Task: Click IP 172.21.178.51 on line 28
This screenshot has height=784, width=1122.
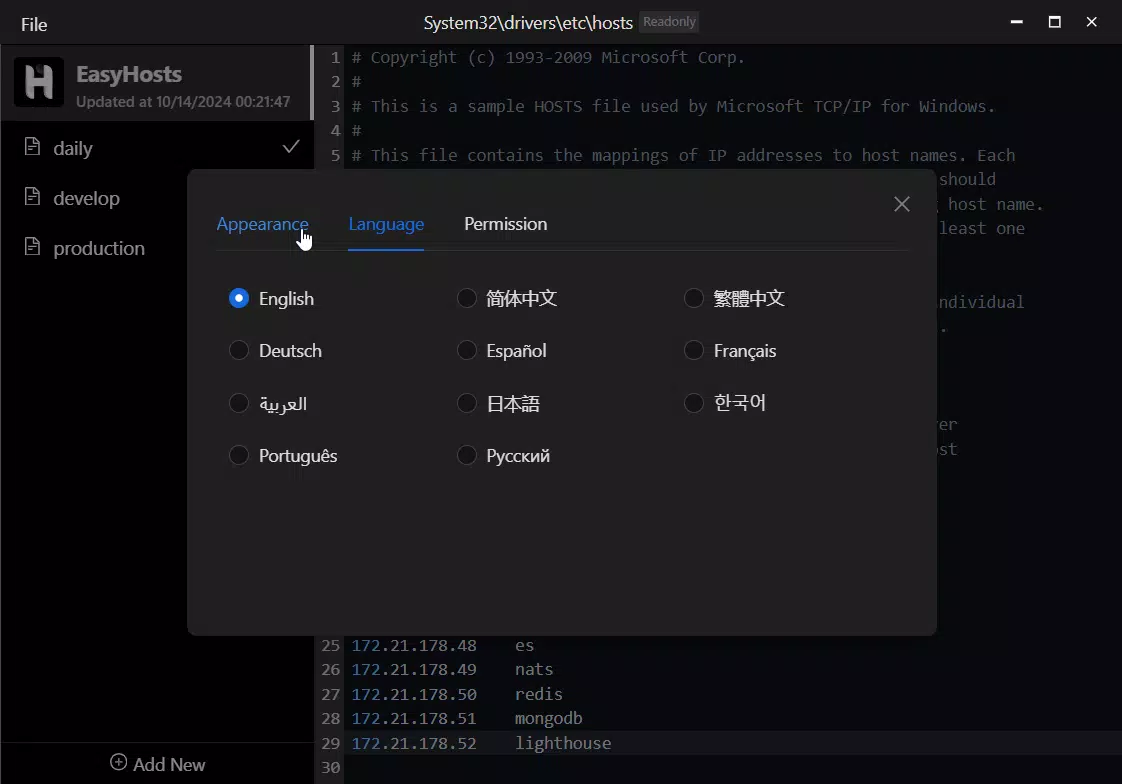Action: 414,718
